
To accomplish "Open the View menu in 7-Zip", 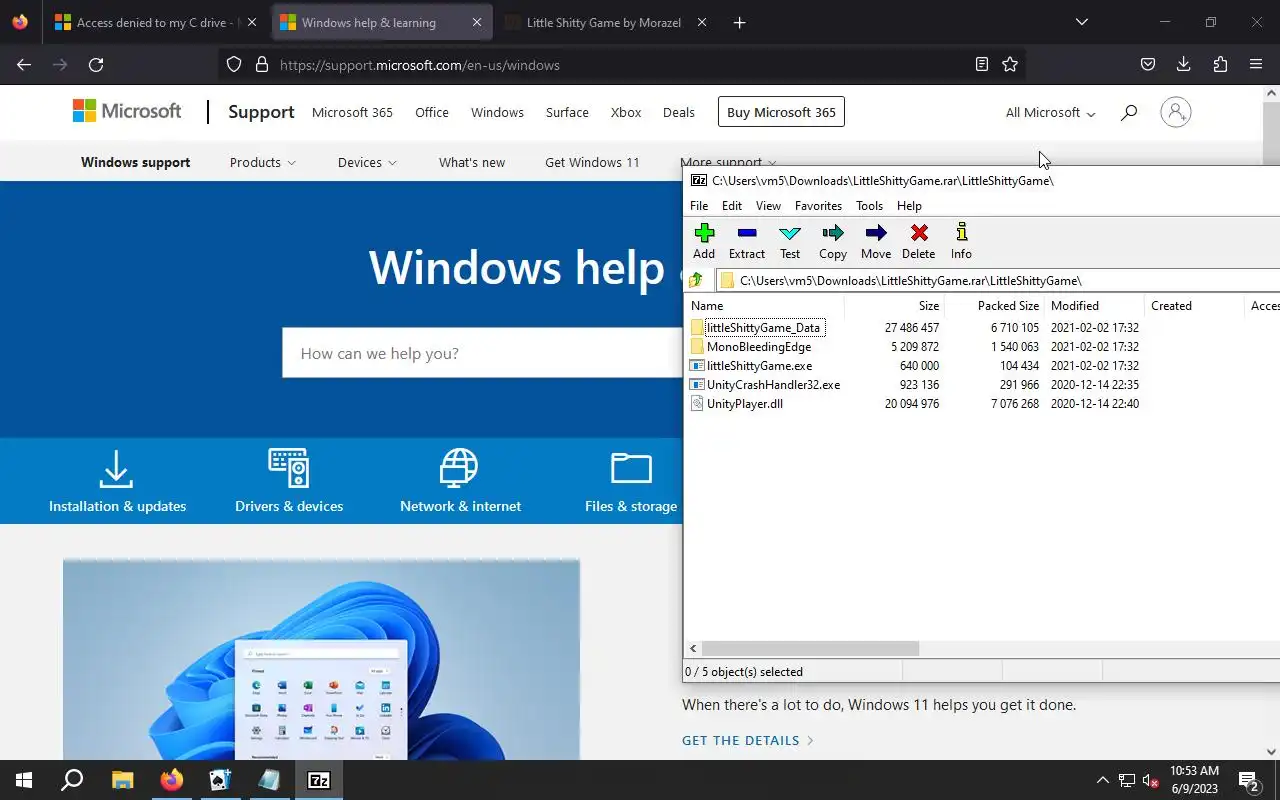I will pos(768,205).
